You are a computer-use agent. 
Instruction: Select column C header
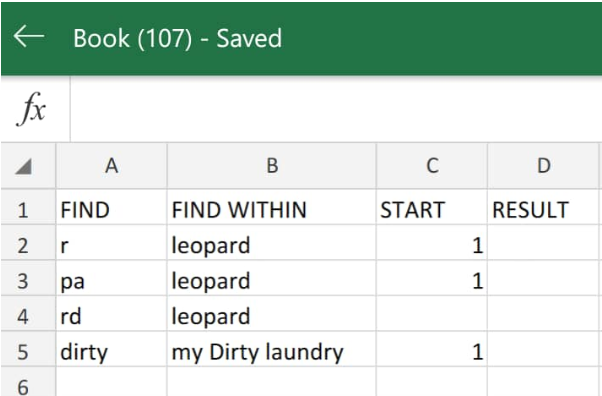(x=432, y=166)
